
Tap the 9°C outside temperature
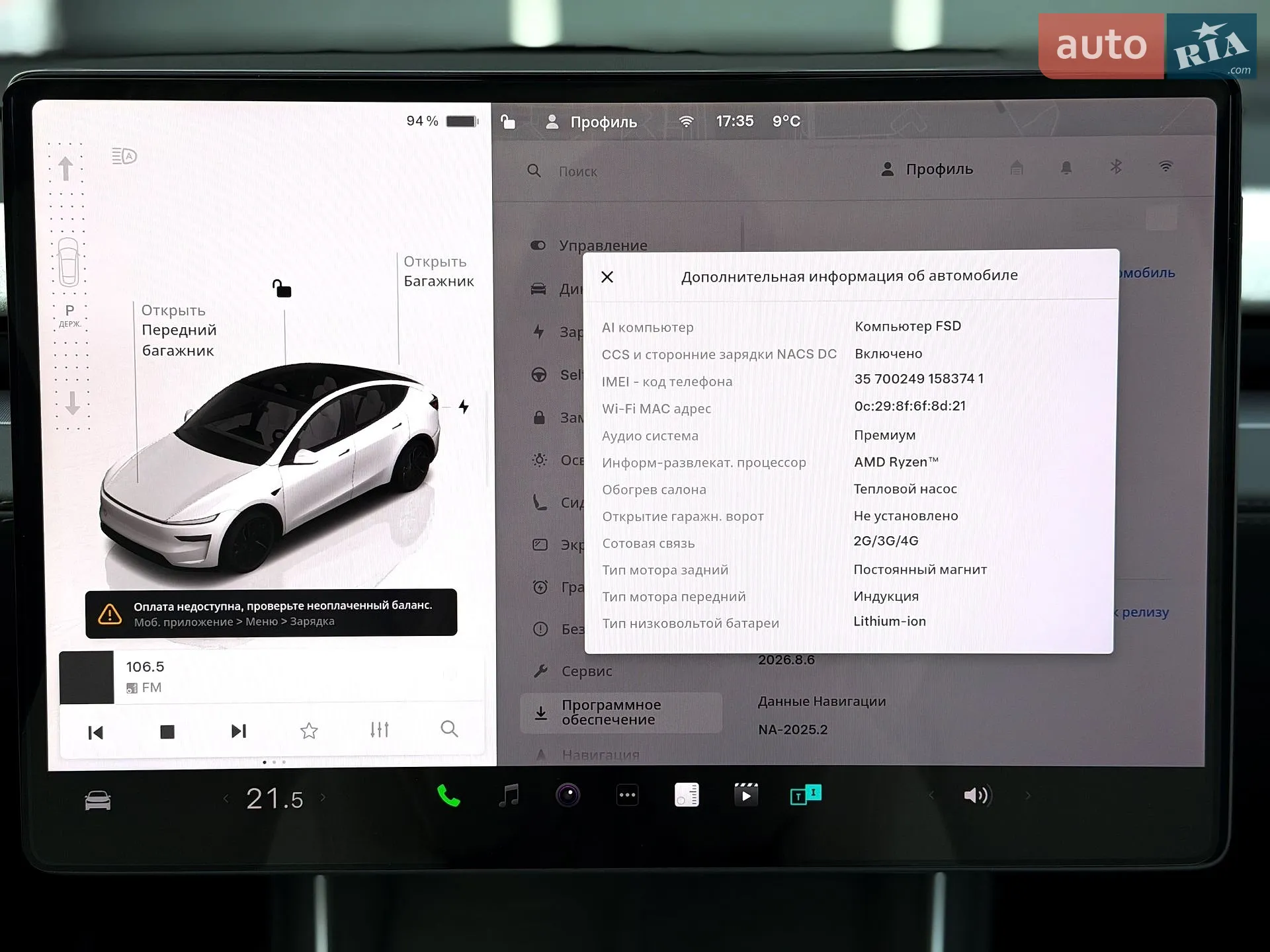click(x=786, y=121)
